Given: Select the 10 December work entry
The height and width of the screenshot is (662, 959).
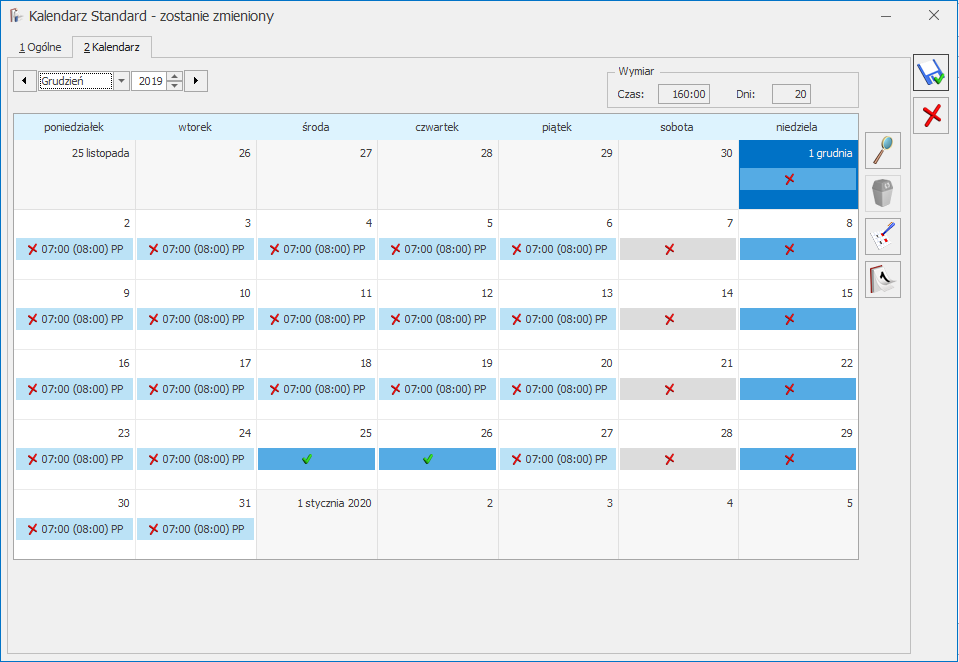Looking at the screenshot, I should point(195,319).
